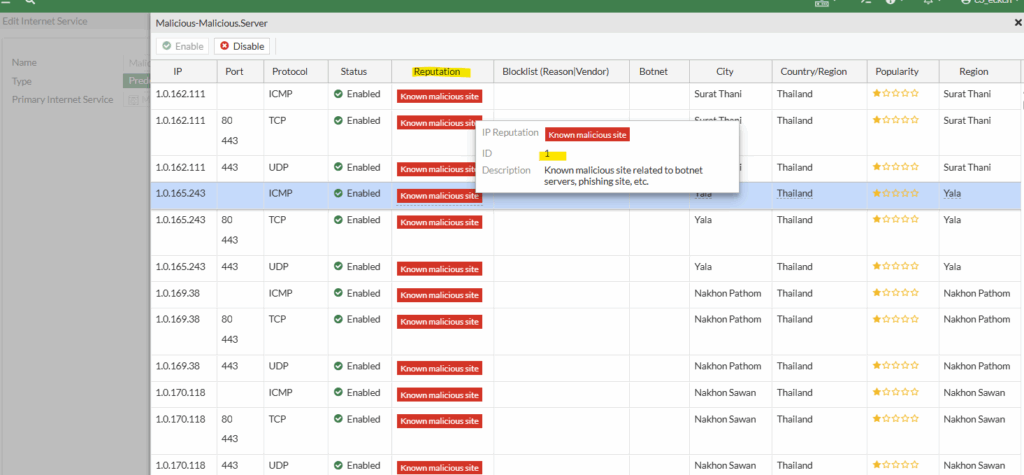Click the Enabled status icon for 1.0.170.118 ICMP
The width and height of the screenshot is (1024, 475).
(339, 392)
